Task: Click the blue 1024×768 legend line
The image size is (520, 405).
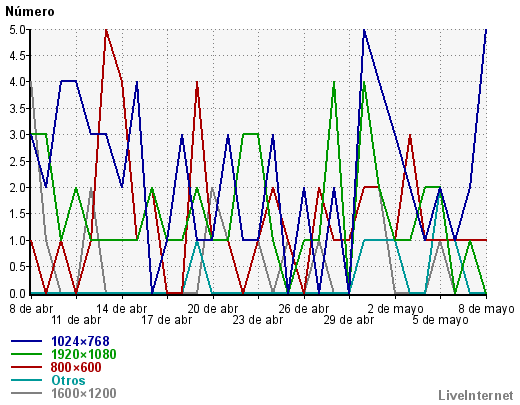Action: pyautogui.click(x=26, y=341)
